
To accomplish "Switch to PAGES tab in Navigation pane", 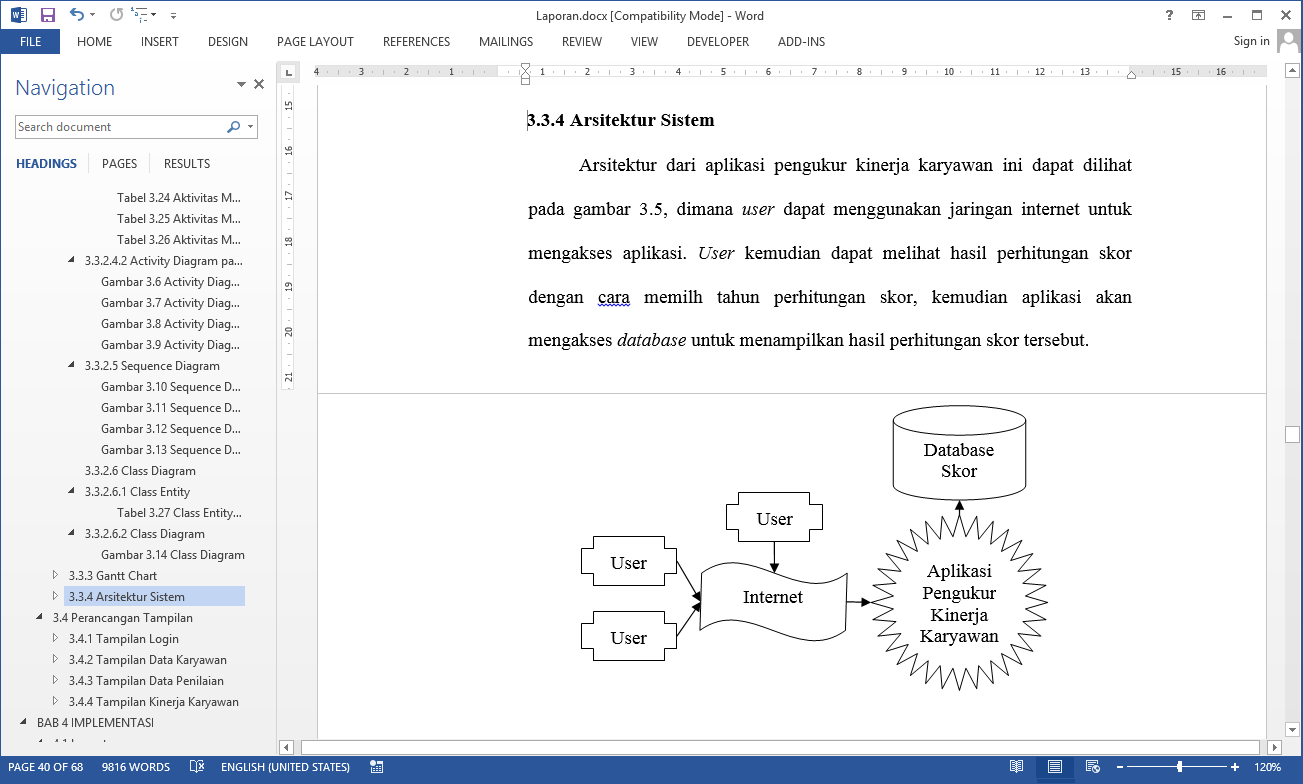I will [x=120, y=163].
